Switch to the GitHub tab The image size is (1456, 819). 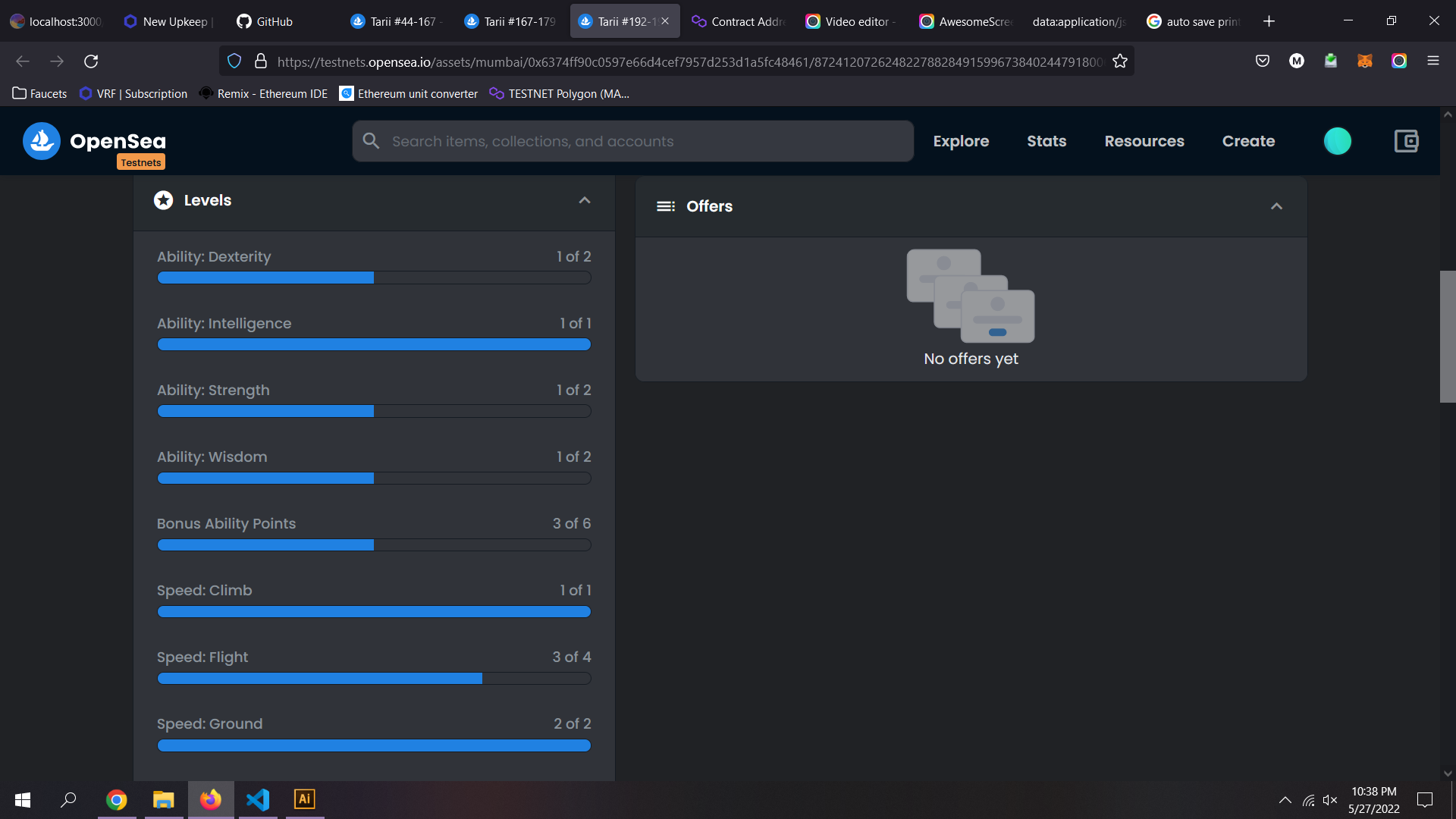pyautogui.click(x=265, y=21)
